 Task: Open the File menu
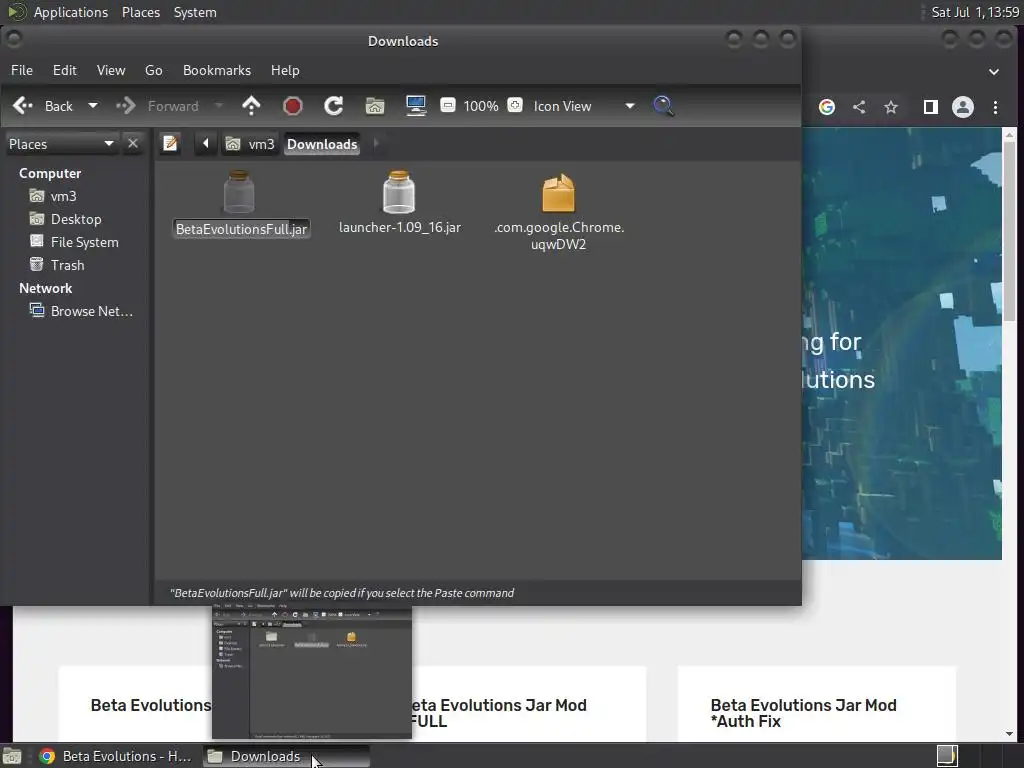22,70
